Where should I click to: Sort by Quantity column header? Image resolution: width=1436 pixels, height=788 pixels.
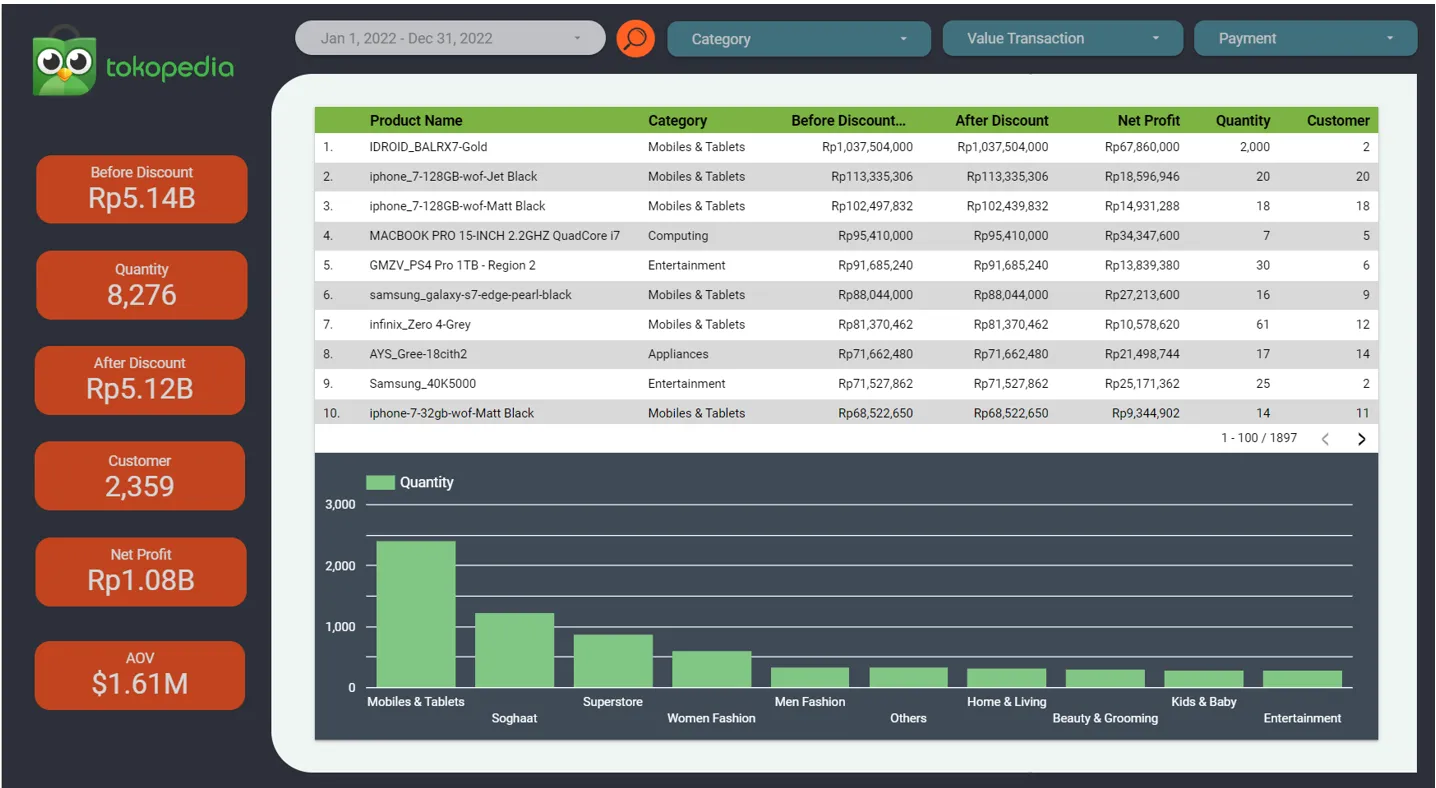point(1243,120)
